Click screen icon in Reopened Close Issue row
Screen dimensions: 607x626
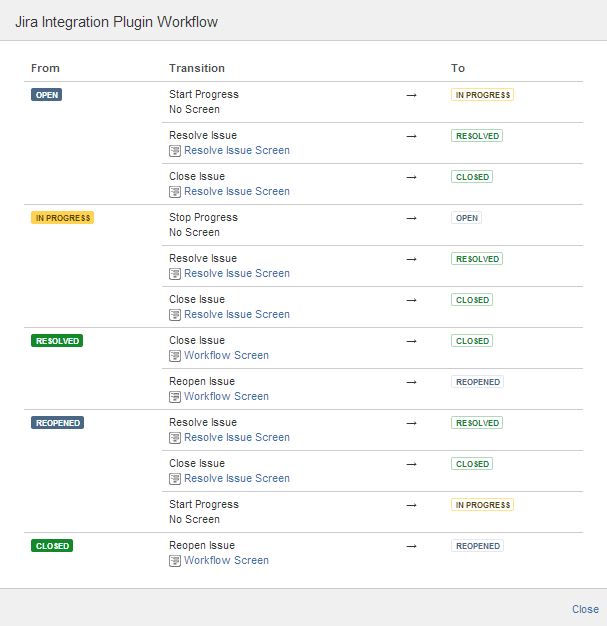[x=175, y=479]
